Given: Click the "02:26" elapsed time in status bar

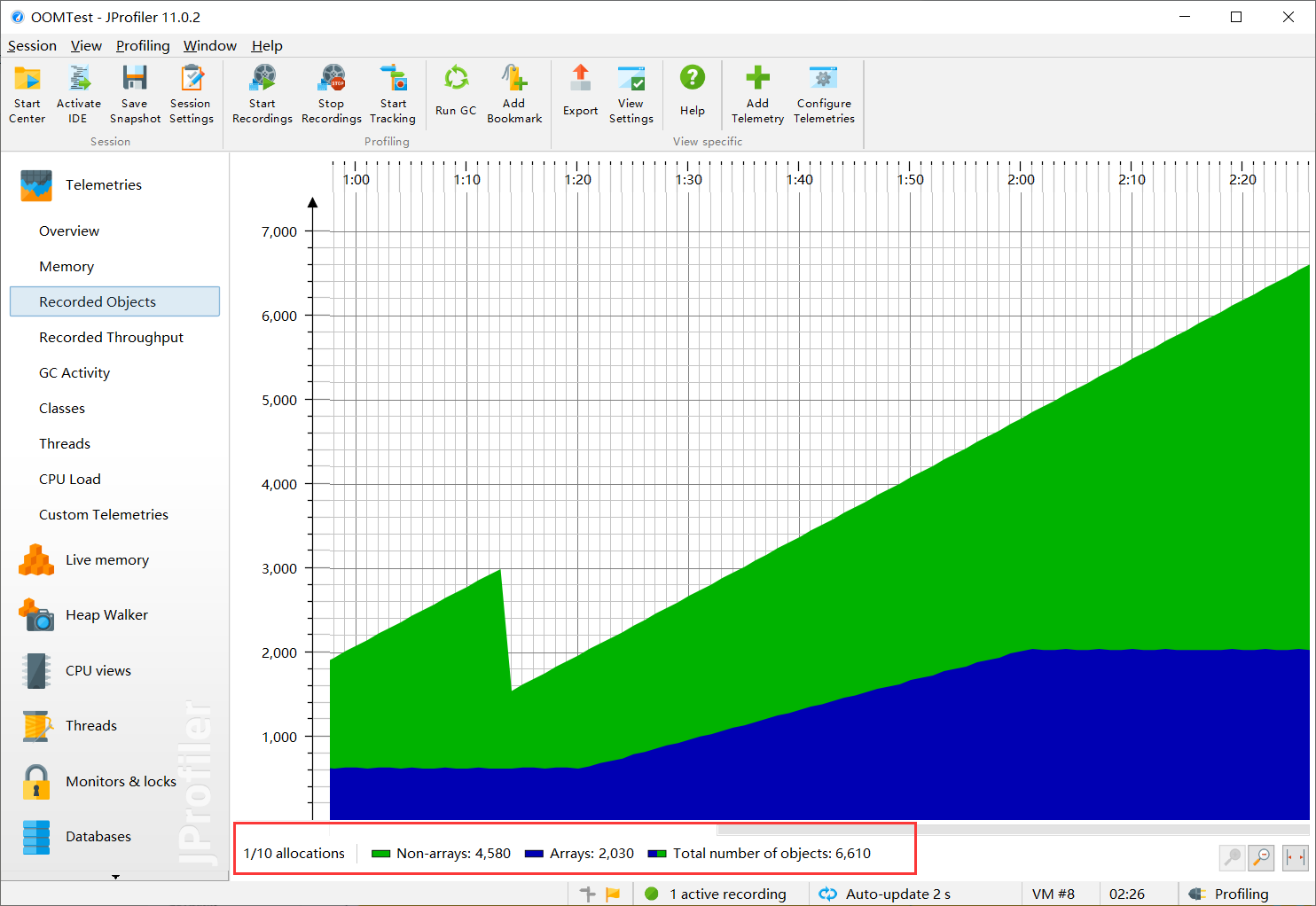Looking at the screenshot, I should pyautogui.click(x=1127, y=894).
